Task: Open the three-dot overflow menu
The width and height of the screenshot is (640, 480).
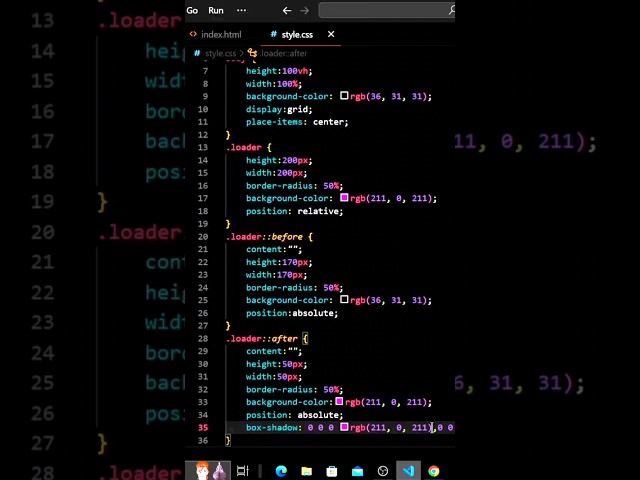Action: [x=242, y=10]
